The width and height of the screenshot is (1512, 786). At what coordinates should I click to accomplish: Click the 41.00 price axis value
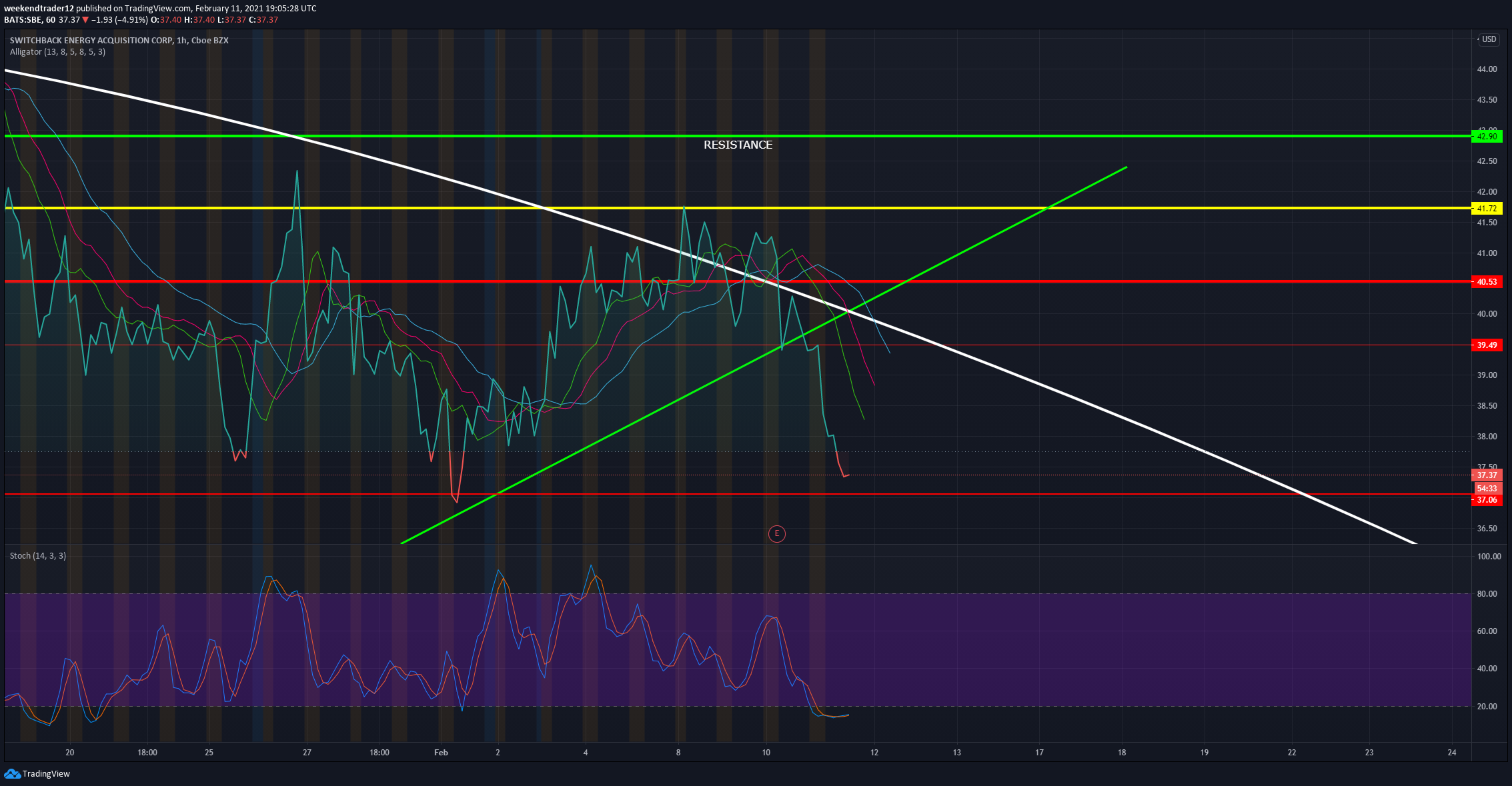point(1487,253)
